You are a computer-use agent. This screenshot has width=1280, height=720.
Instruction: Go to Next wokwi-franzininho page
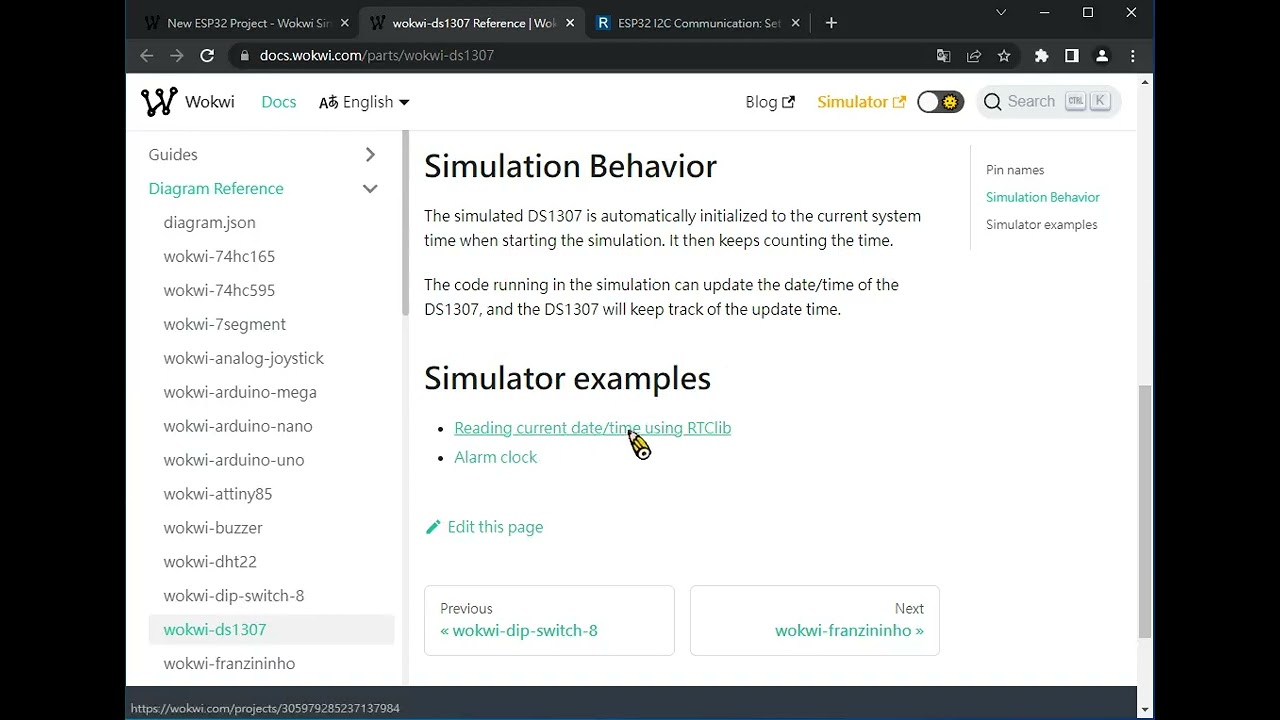point(815,620)
